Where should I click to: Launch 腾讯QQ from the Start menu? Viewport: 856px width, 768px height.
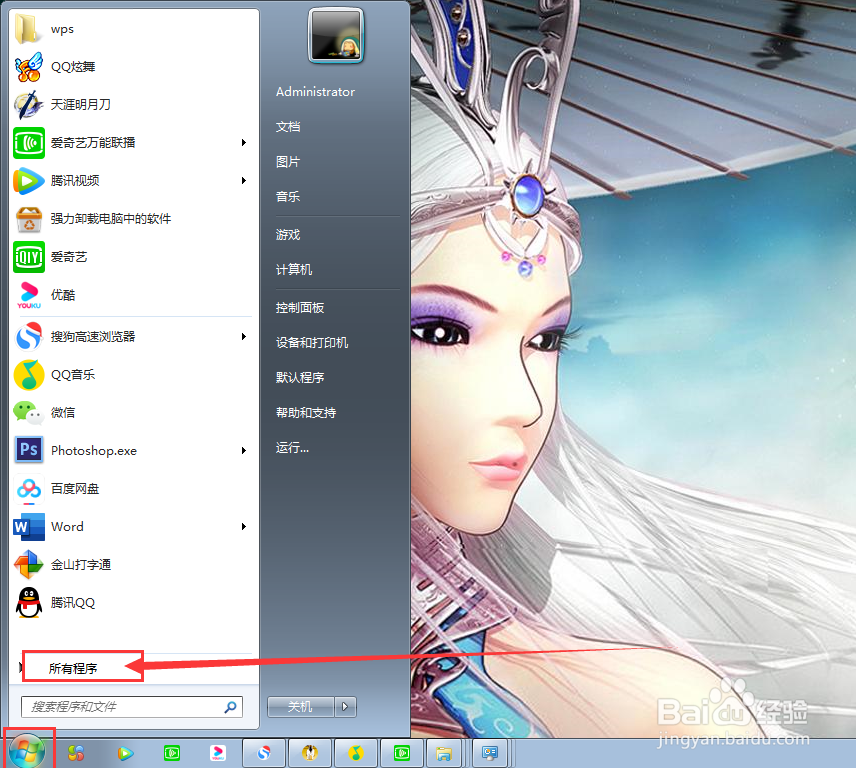[132, 603]
